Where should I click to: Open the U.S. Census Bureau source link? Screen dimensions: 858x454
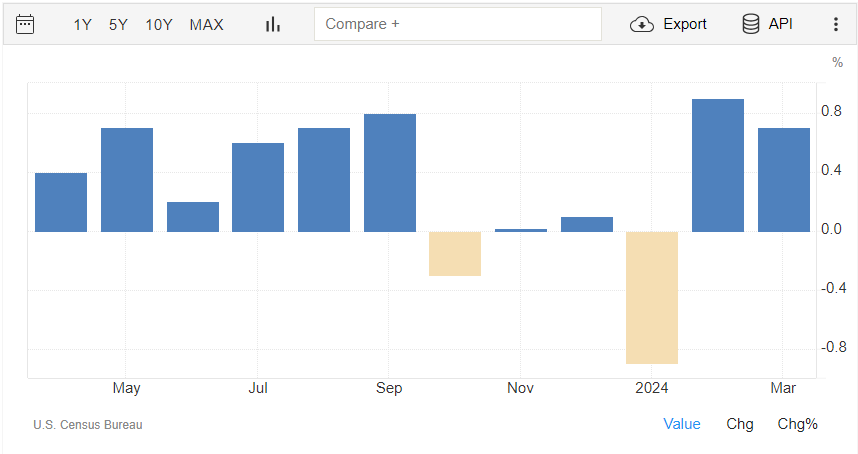coord(88,425)
